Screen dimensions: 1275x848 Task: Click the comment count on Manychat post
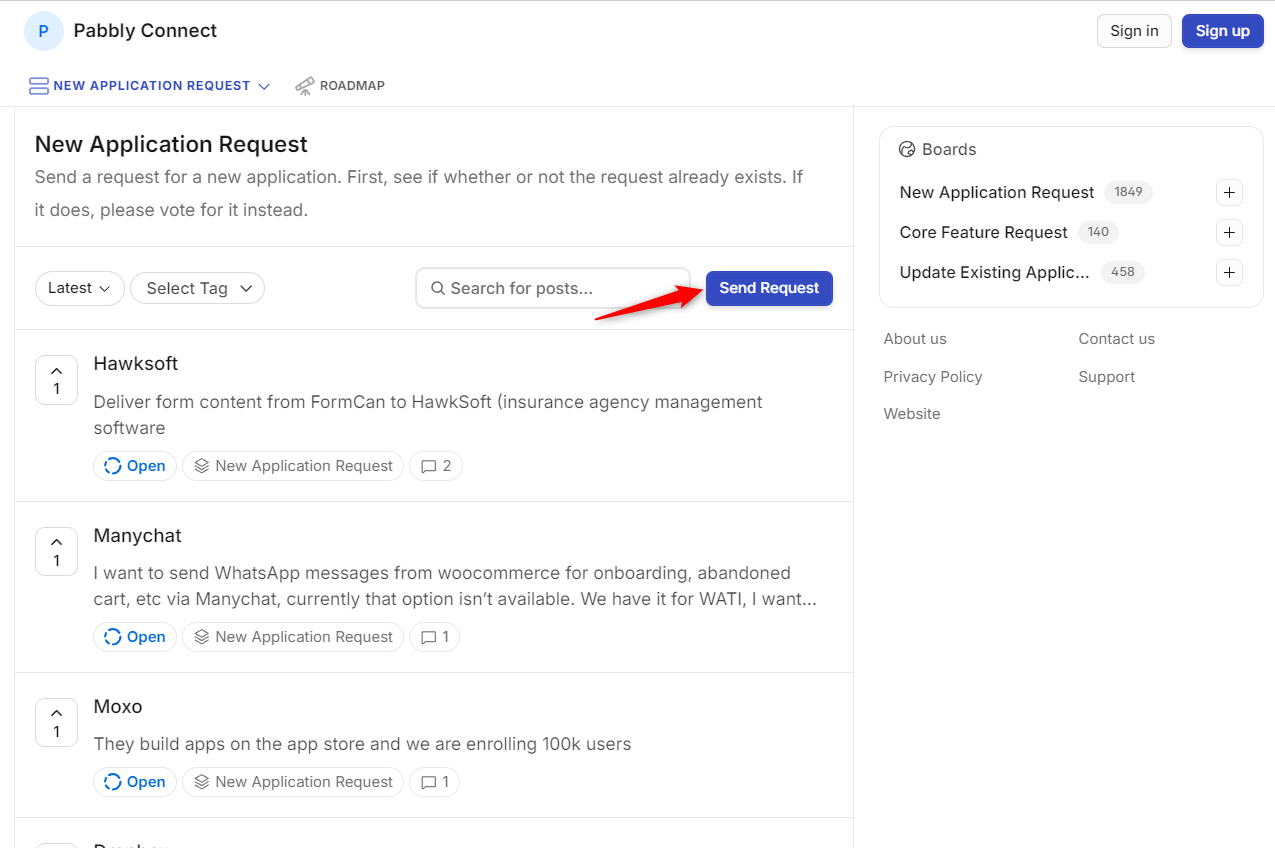pos(435,637)
